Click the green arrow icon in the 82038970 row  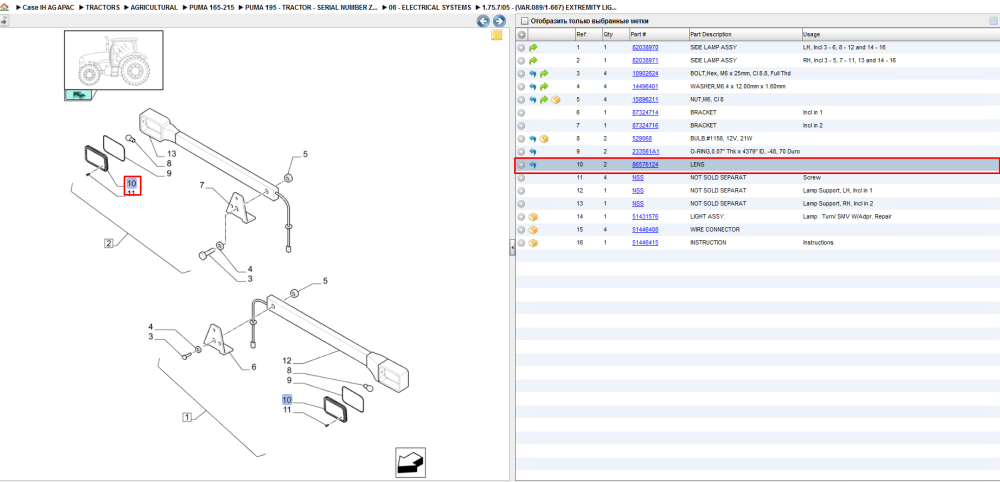click(533, 47)
